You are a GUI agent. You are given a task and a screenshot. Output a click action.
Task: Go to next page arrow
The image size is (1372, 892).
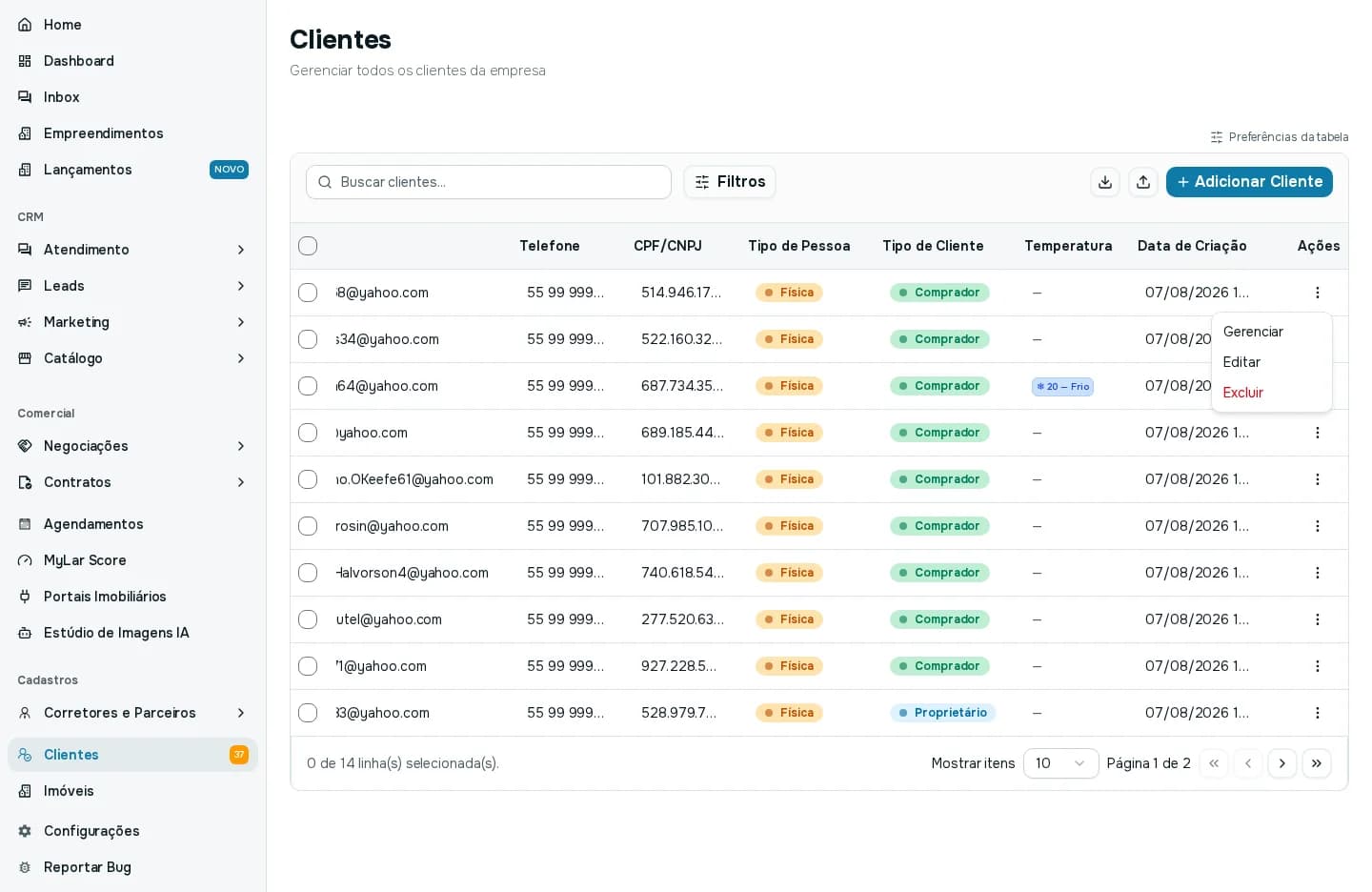(x=1282, y=763)
